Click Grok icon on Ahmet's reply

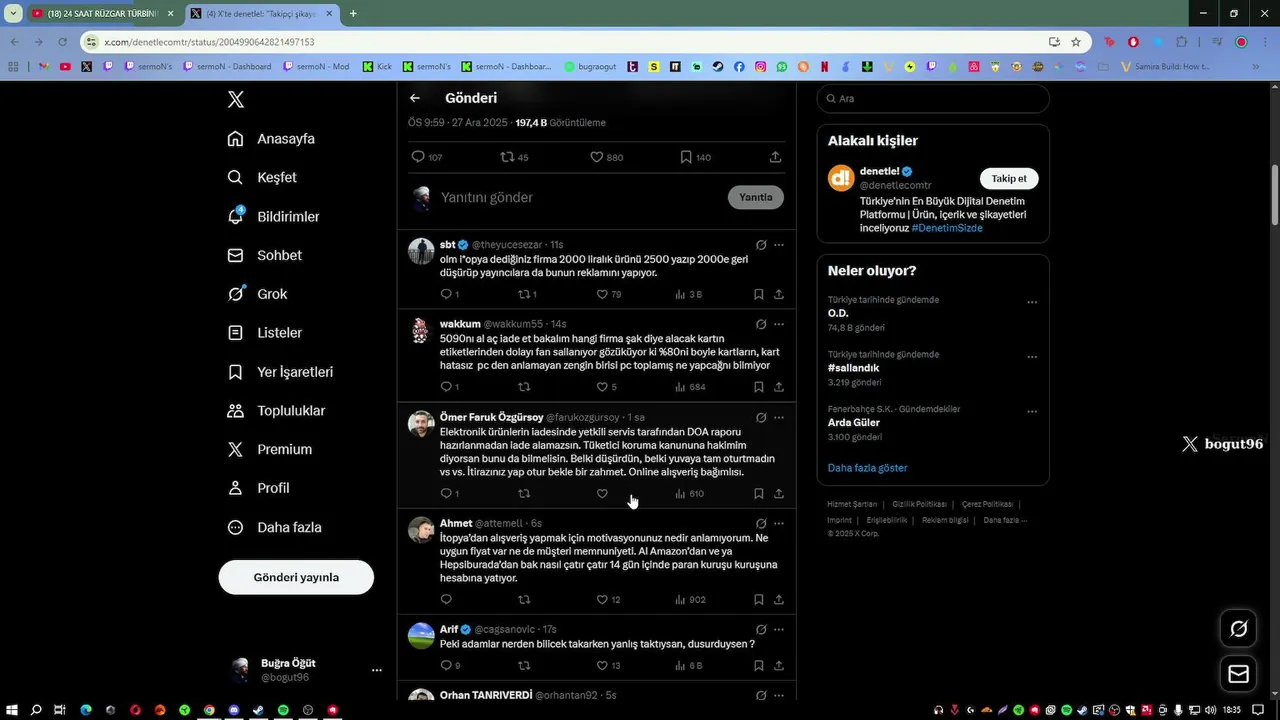[761, 523]
